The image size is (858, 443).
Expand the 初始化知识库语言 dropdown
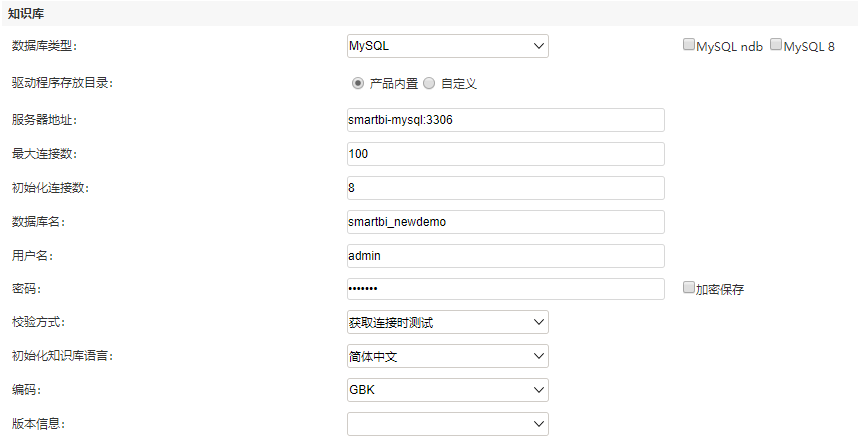448,356
